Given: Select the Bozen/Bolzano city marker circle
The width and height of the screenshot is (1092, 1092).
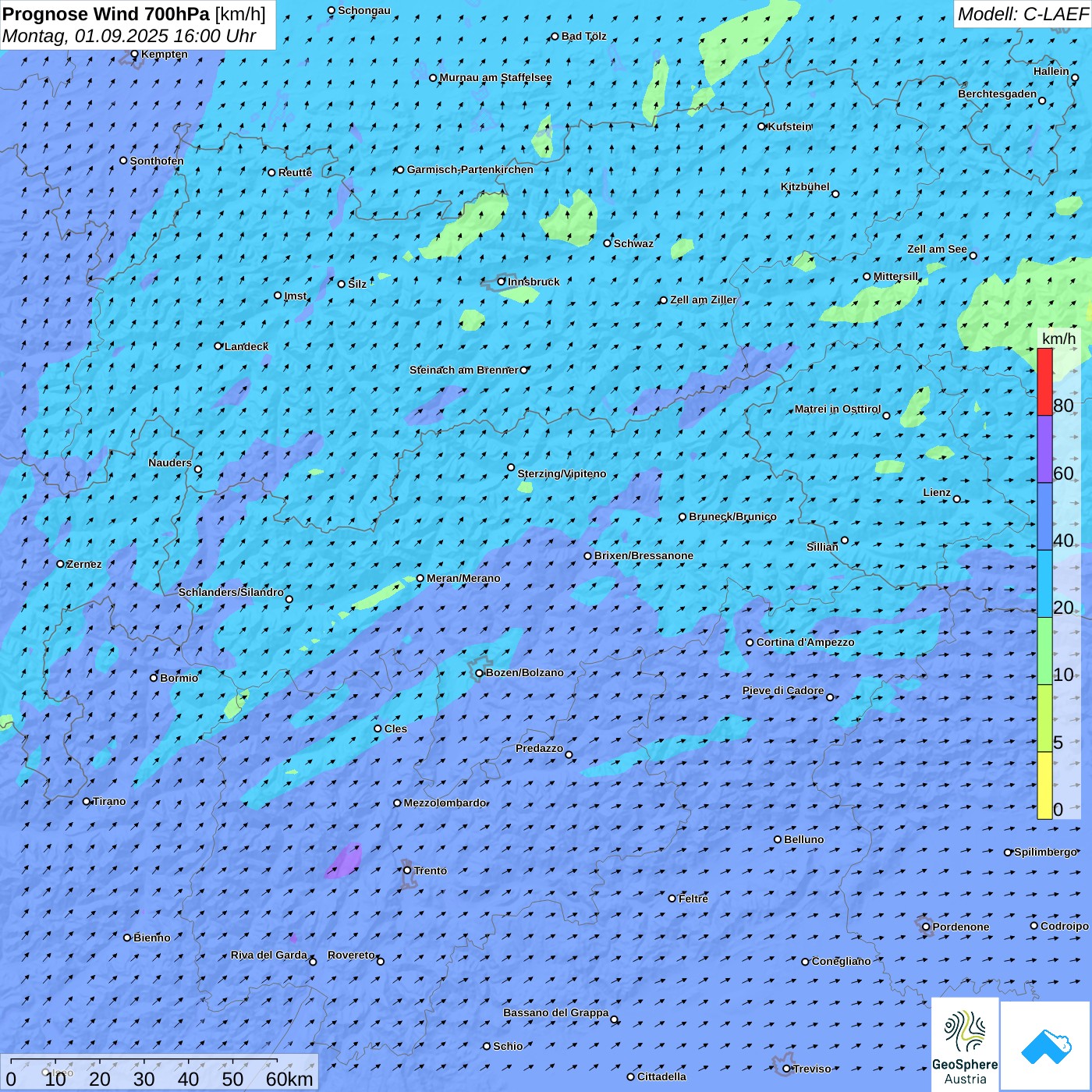Looking at the screenshot, I should coord(480,673).
